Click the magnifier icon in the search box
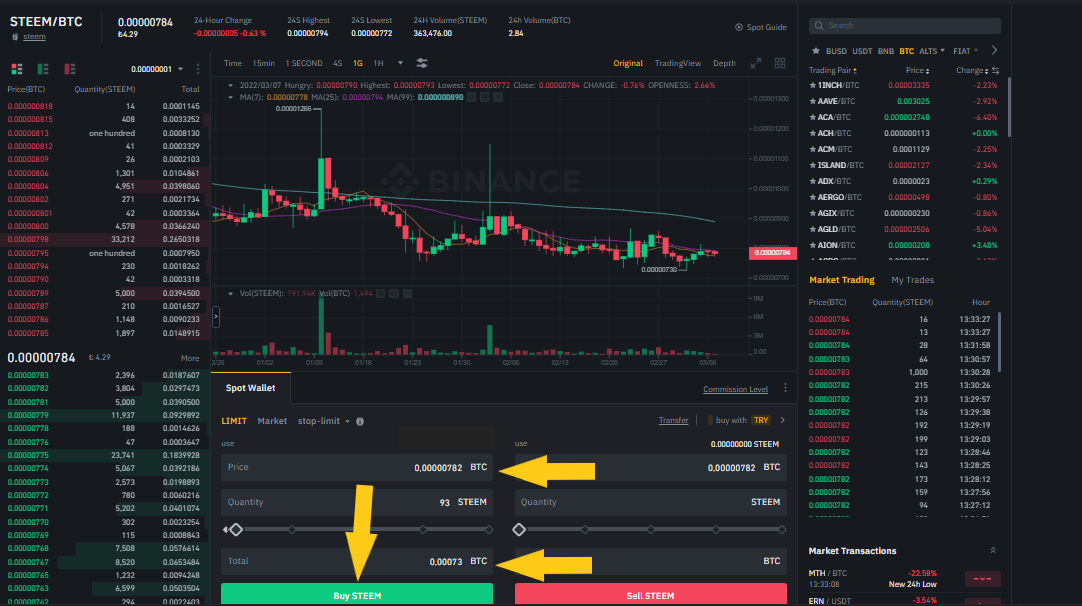1082x606 pixels. coord(819,26)
